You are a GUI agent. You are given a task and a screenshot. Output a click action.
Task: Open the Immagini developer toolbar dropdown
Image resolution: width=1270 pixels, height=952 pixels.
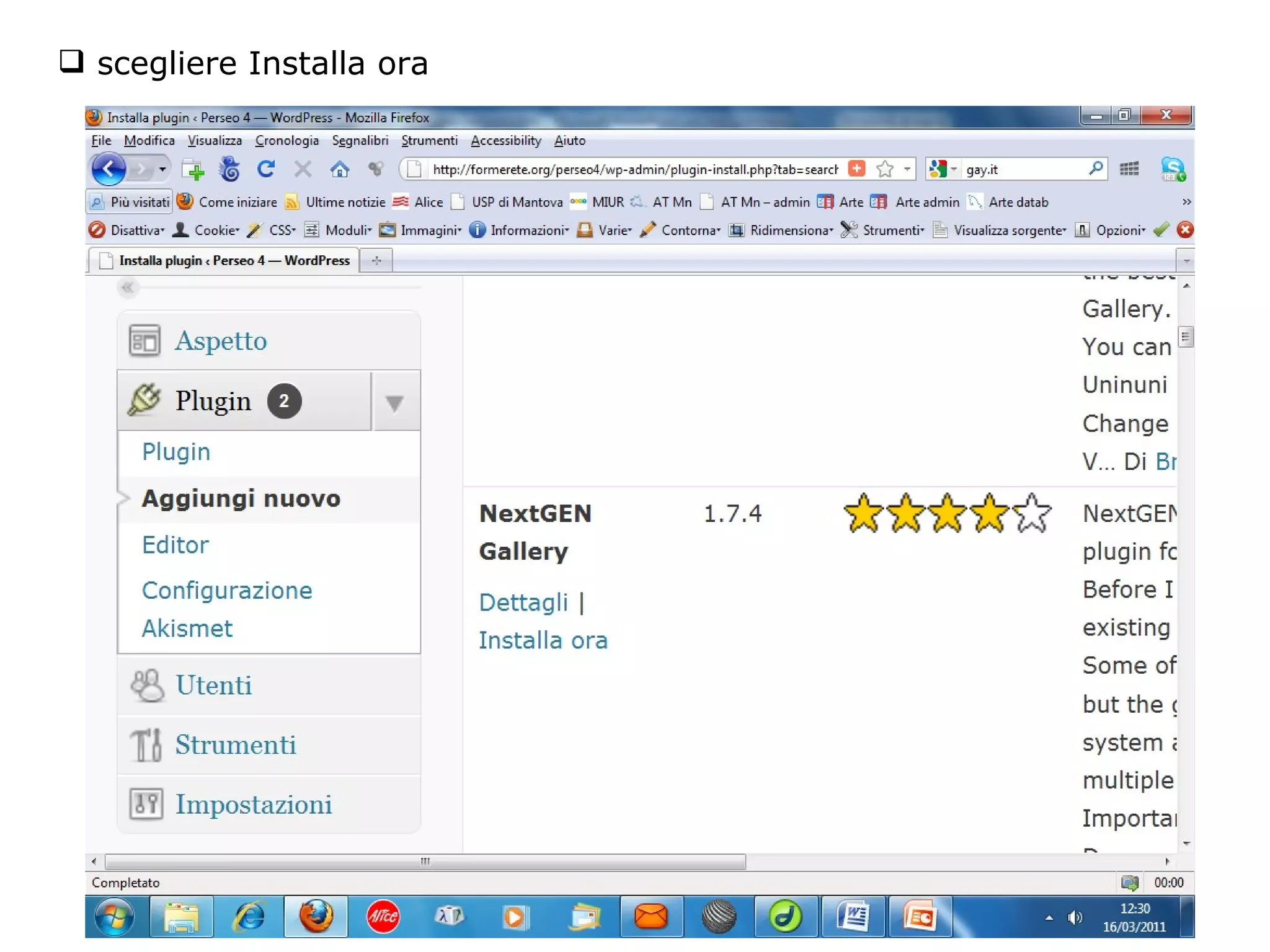(420, 231)
